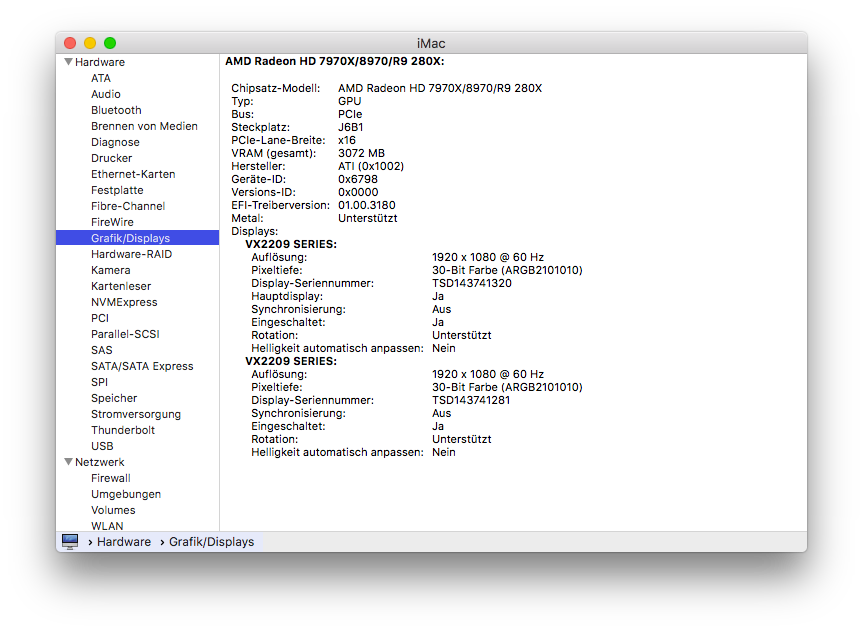This screenshot has width=863, height=632.
Task: Click the AMD Radeon HD heading
Action: tap(335, 61)
